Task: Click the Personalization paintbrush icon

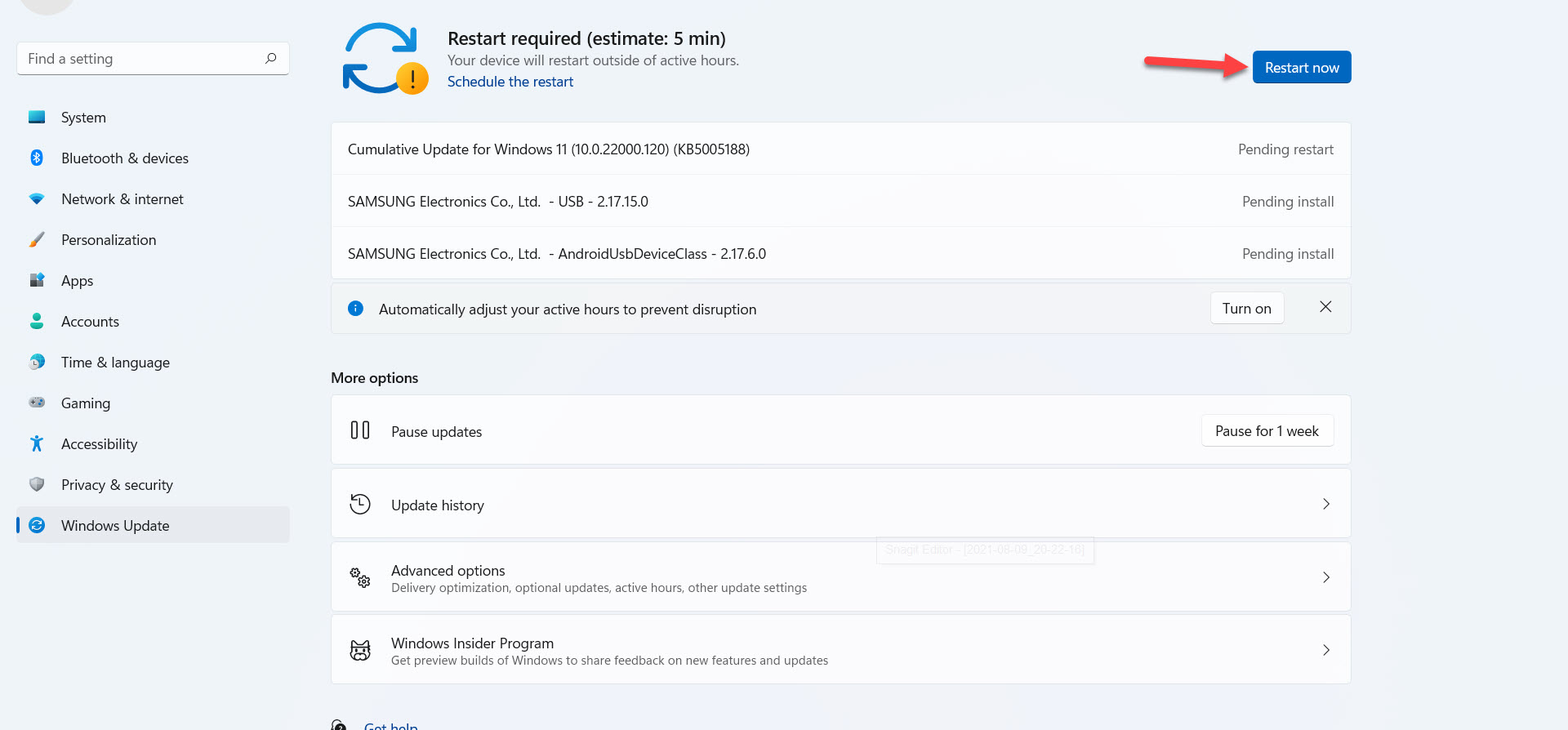Action: tap(37, 239)
